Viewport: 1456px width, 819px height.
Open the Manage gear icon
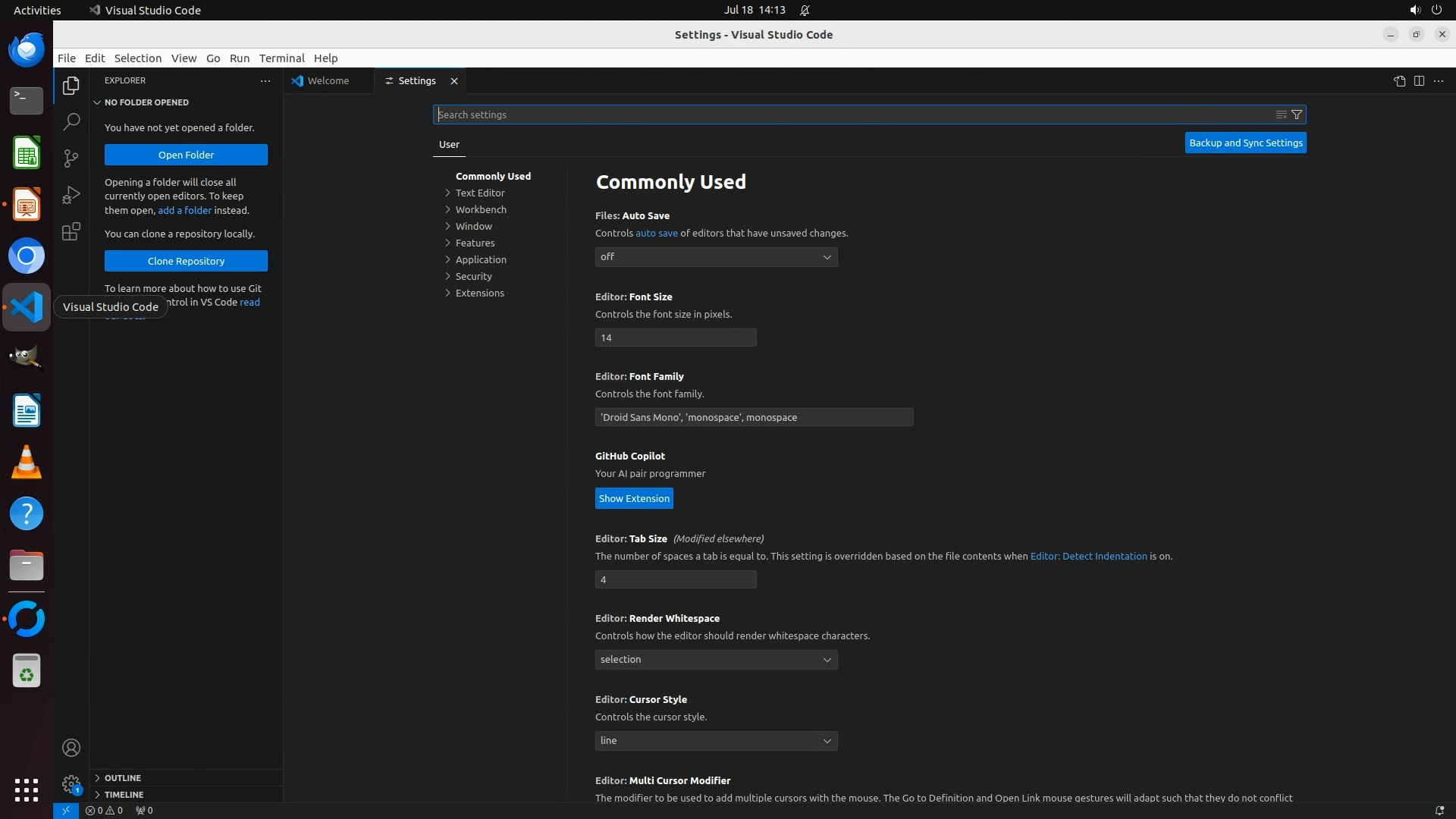71,784
